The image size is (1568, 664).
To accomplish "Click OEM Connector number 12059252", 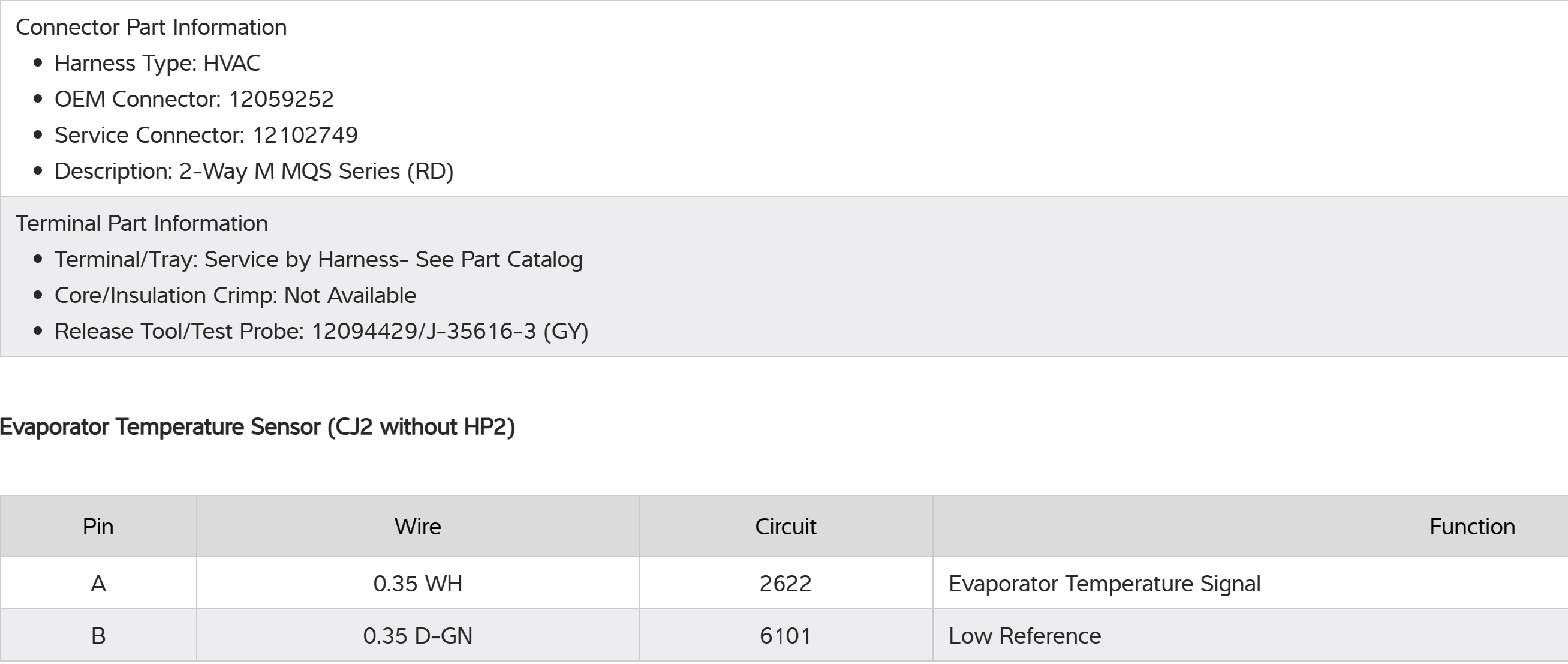I will [281, 100].
